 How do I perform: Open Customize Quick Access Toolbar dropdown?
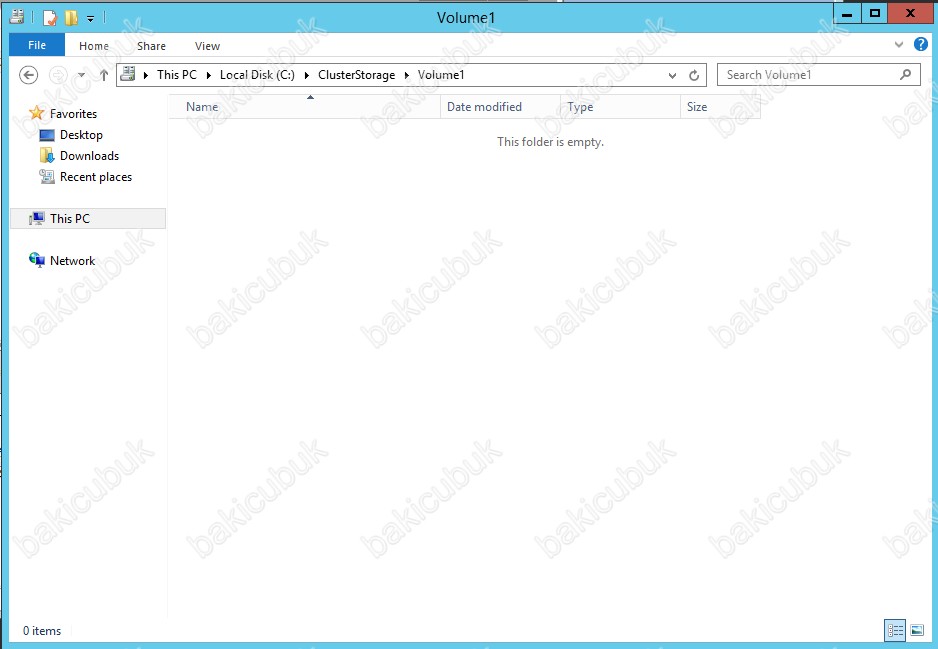click(x=90, y=18)
